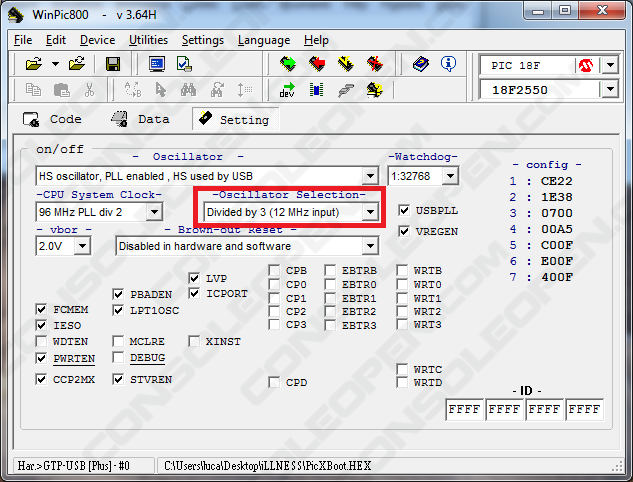633x482 pixels.
Task: Click the blue book icon
Action: click(x=421, y=64)
